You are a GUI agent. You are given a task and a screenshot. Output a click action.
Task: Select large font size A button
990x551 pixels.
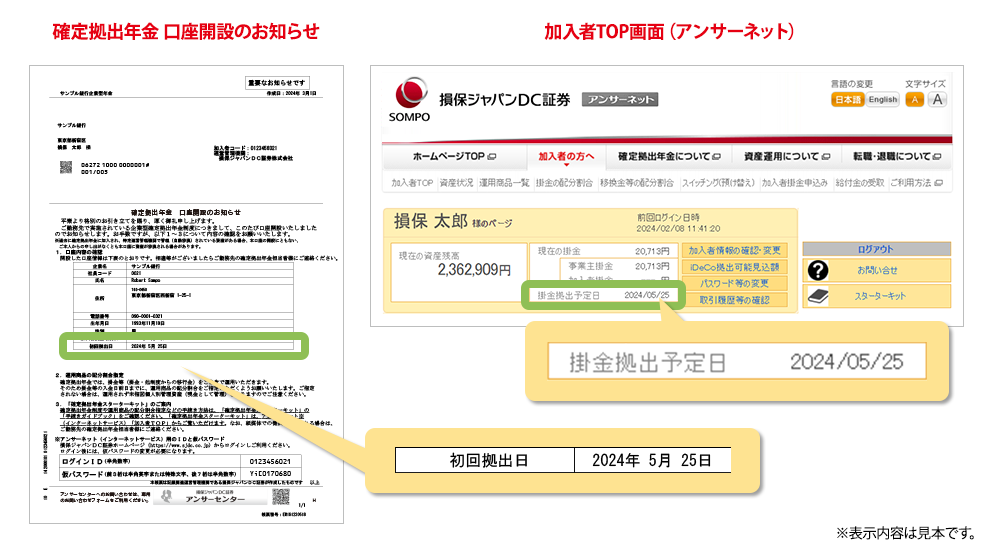click(x=938, y=99)
